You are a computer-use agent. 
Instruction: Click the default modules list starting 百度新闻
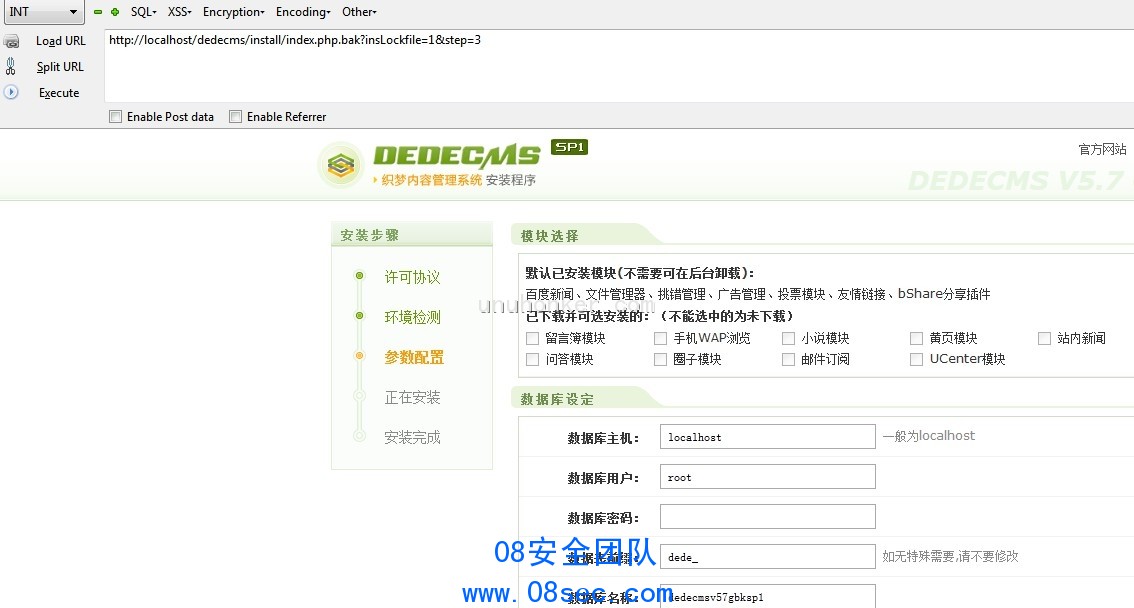(758, 294)
